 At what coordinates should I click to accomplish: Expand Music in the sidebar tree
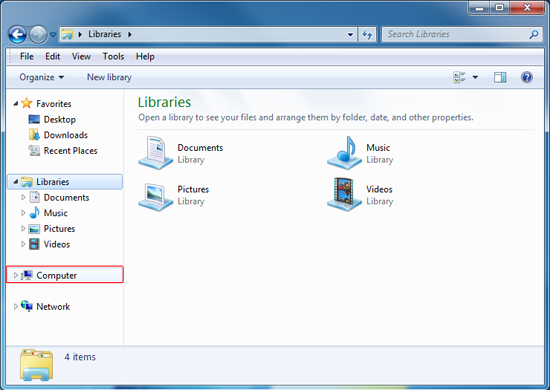pos(23,213)
